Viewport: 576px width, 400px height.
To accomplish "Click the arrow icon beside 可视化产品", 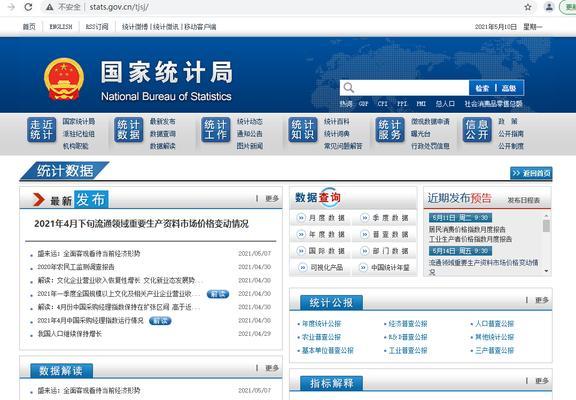I will 303,267.
